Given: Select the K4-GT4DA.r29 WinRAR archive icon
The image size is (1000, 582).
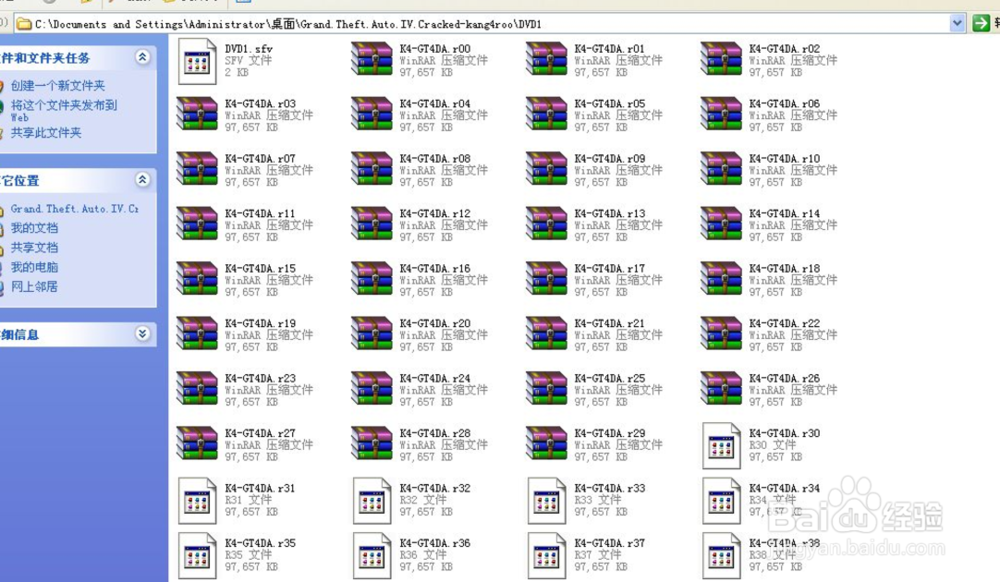Looking at the screenshot, I should tap(547, 443).
